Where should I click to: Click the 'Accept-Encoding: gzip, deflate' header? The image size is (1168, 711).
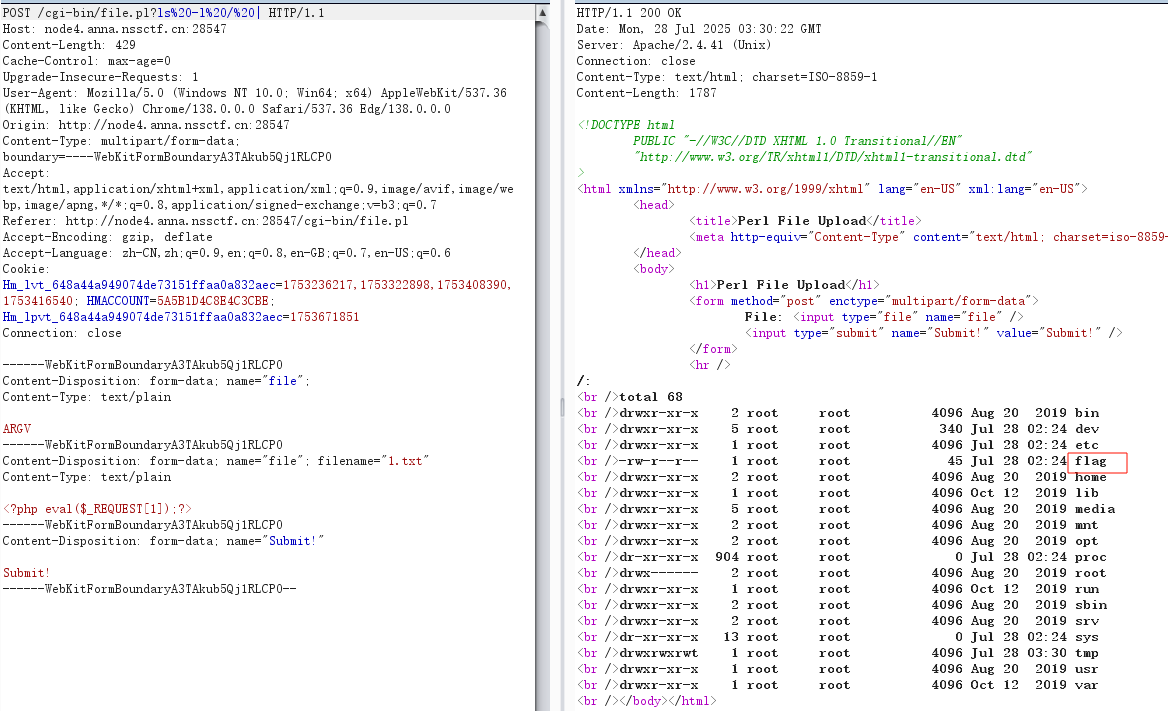[107, 237]
